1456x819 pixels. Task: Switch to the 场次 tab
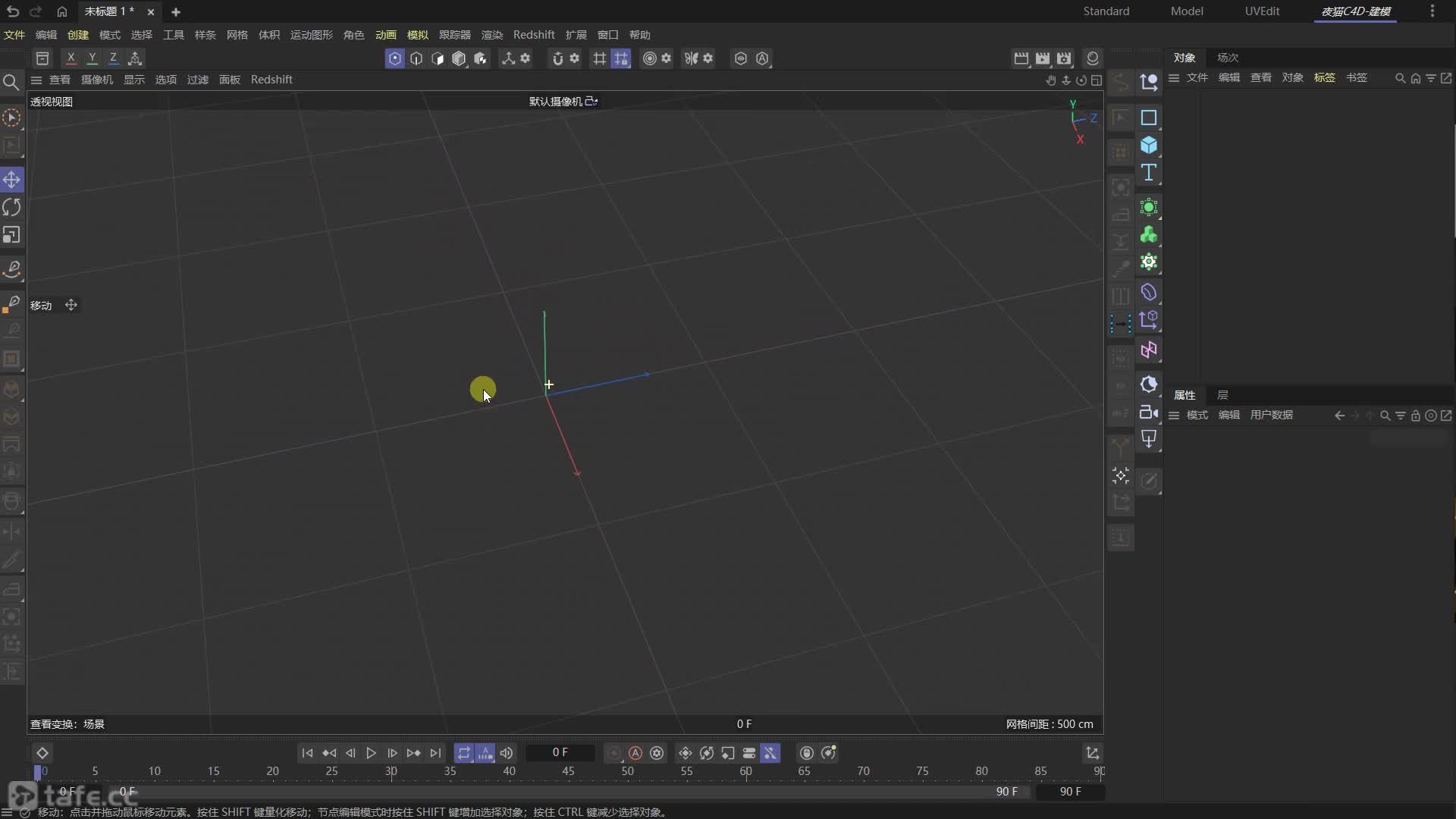tap(1228, 58)
